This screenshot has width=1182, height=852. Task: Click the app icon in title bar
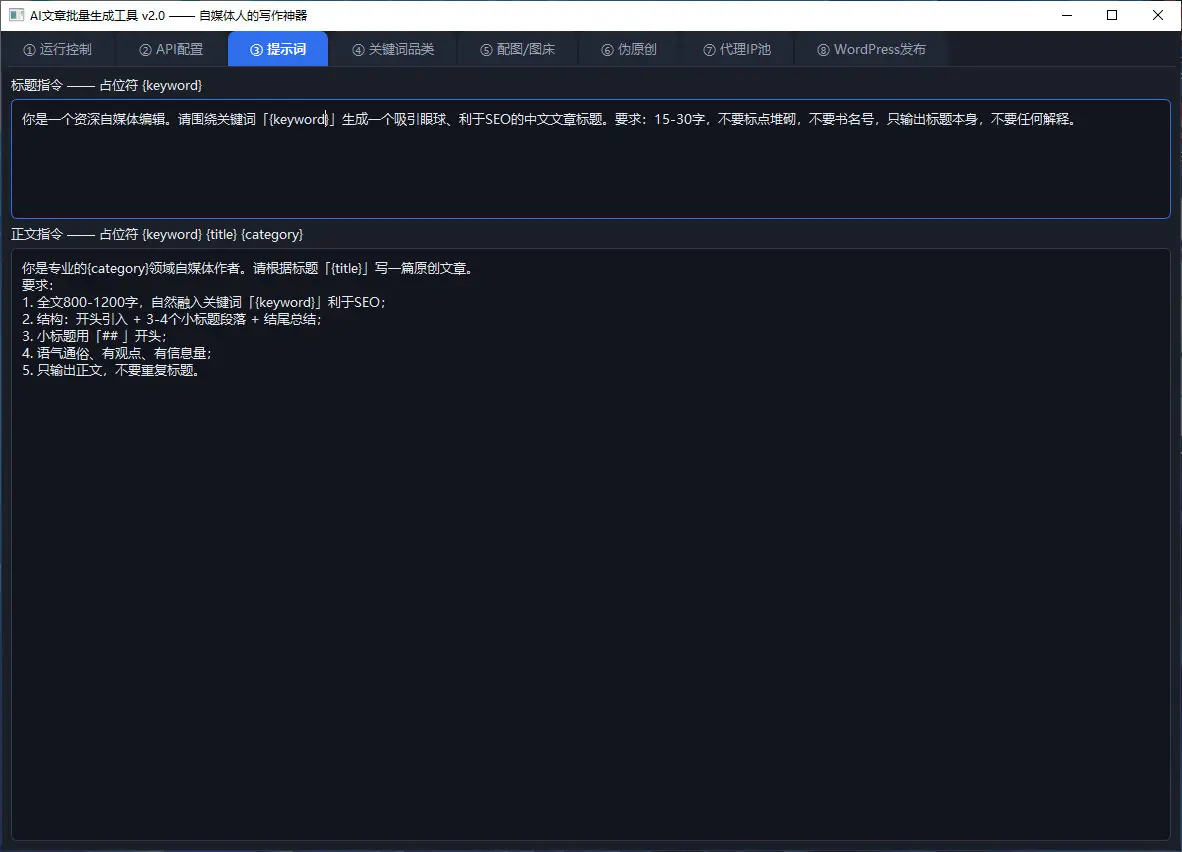click(x=16, y=15)
